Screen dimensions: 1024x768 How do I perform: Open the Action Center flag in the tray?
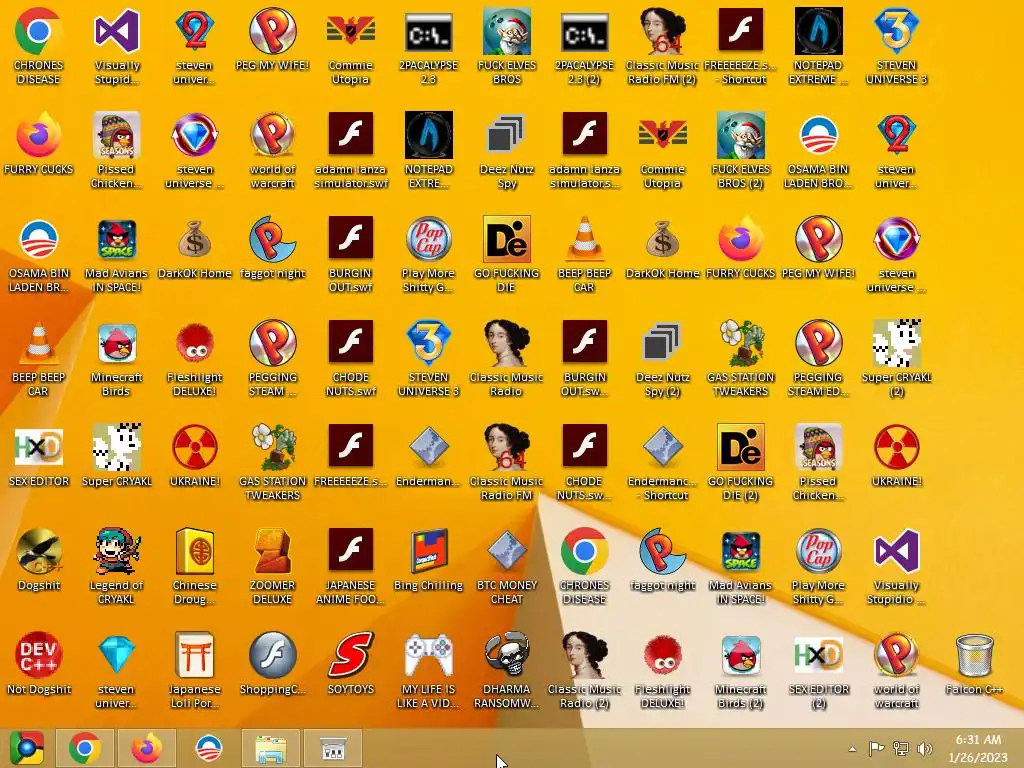pyautogui.click(x=876, y=748)
